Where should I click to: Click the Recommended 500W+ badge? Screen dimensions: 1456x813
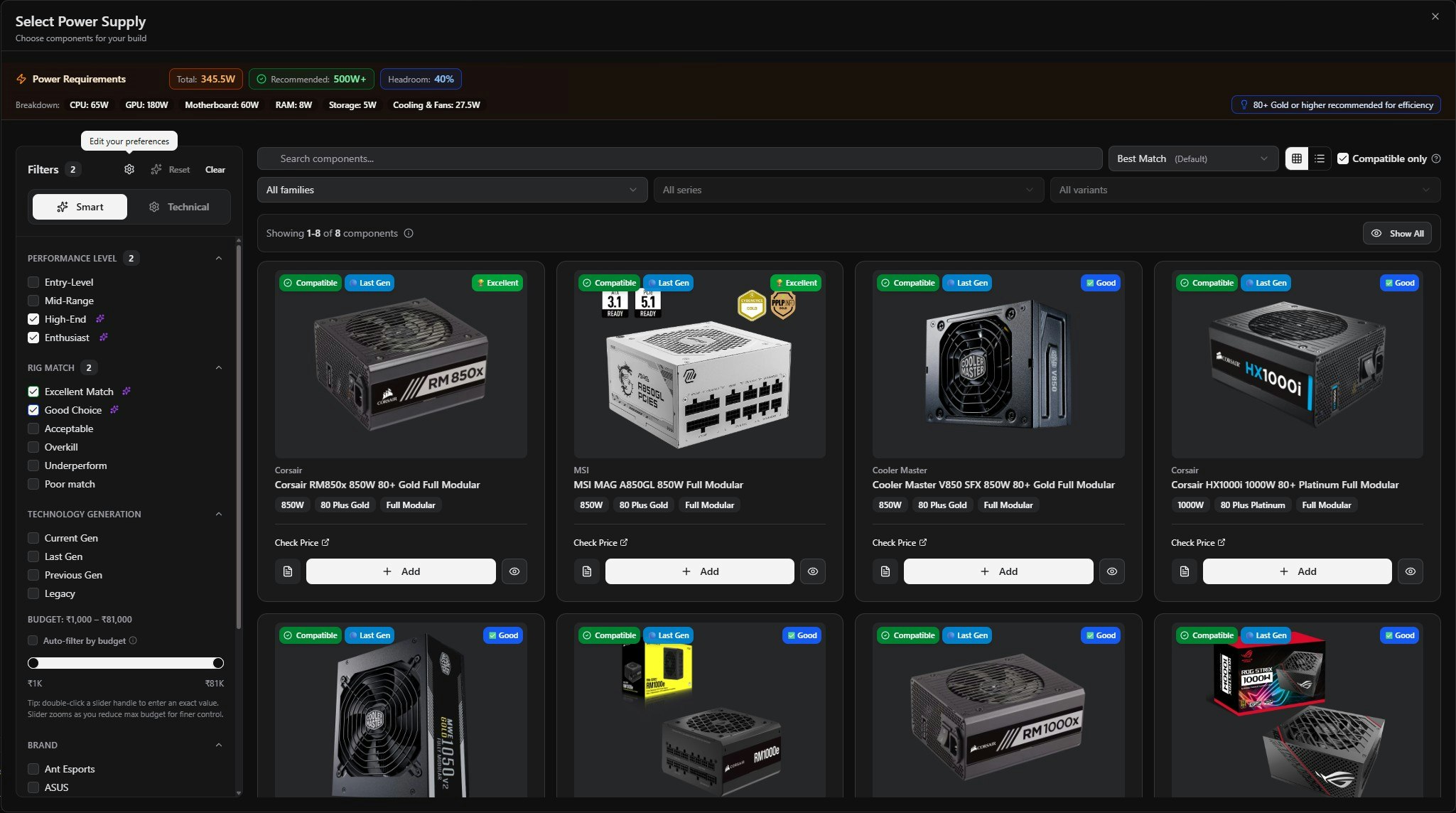click(311, 79)
